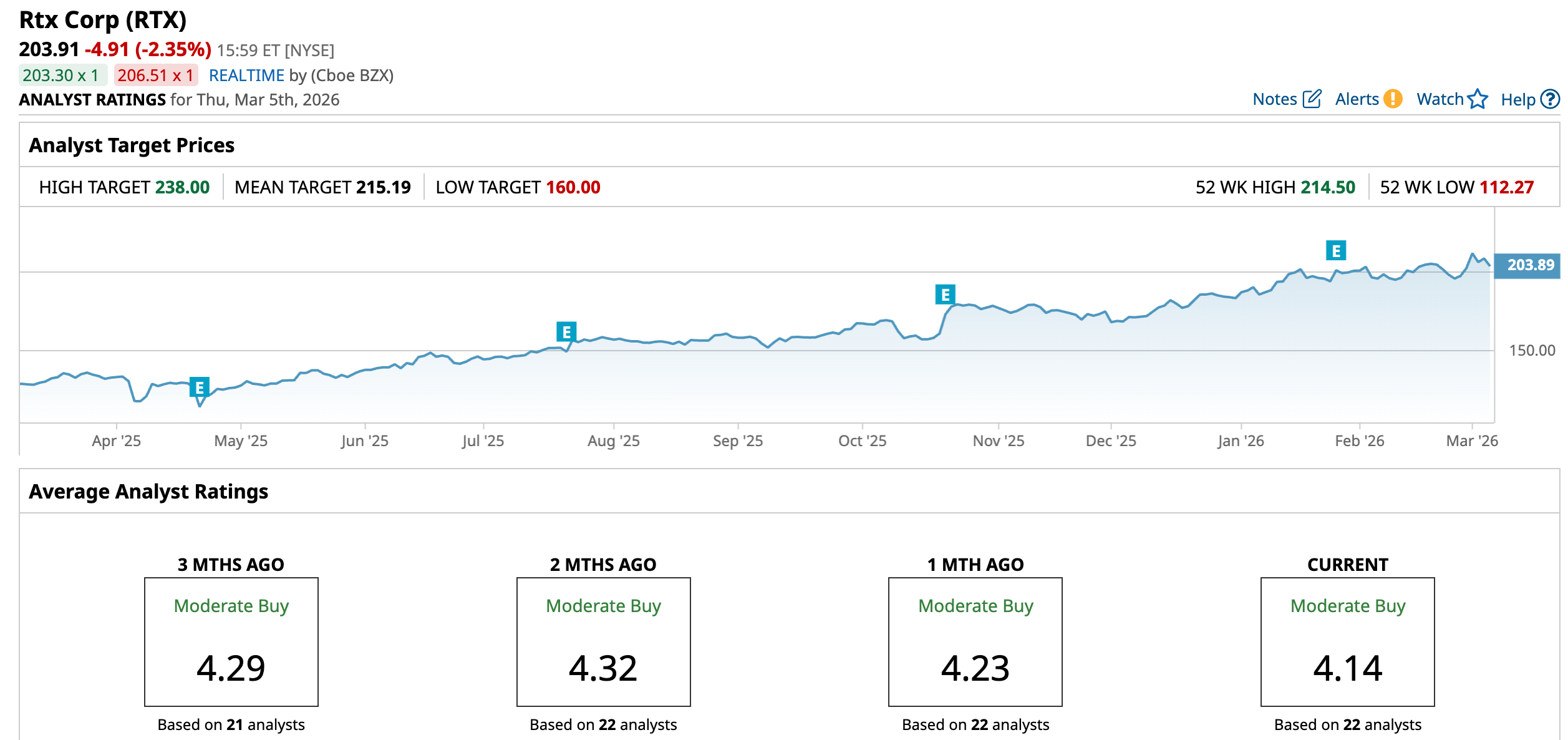Click the Help question mark icon
Image resolution: width=1568 pixels, height=740 pixels.
click(1550, 99)
